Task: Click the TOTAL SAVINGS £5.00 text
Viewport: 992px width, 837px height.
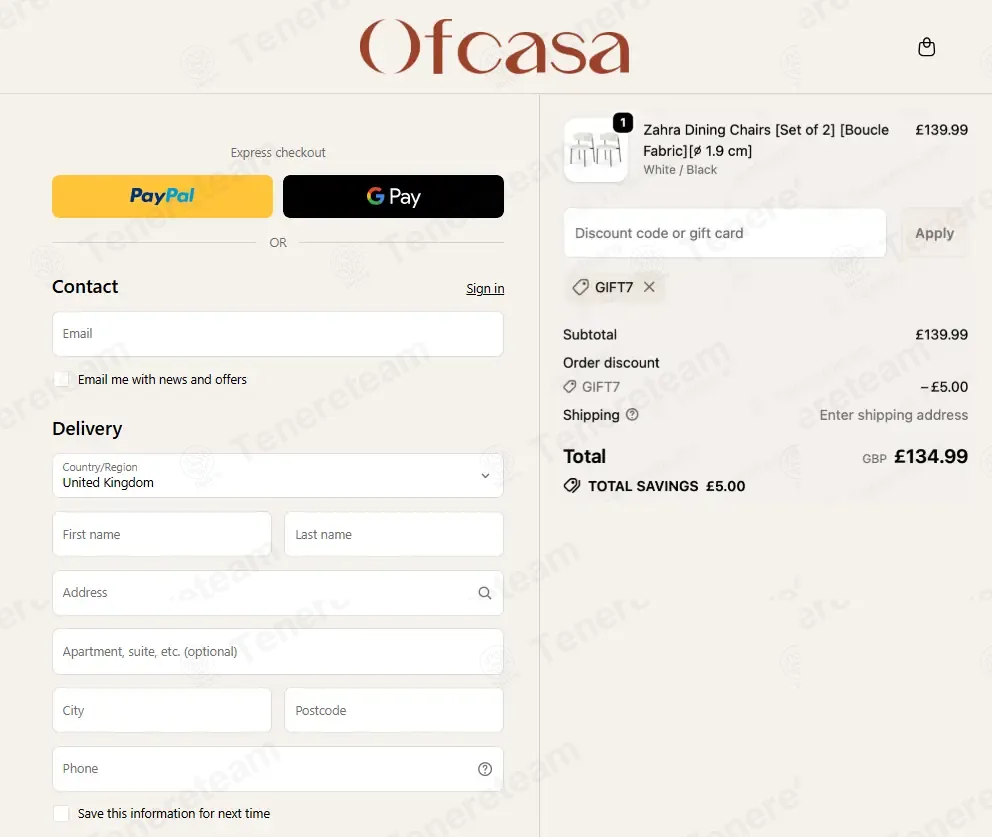Action: pyautogui.click(x=667, y=486)
